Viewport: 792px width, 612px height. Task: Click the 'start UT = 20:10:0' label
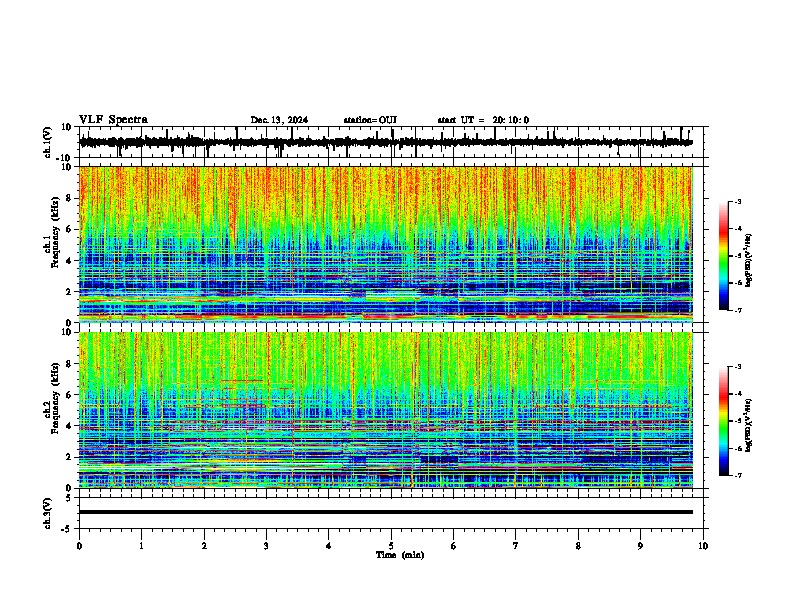click(483, 120)
